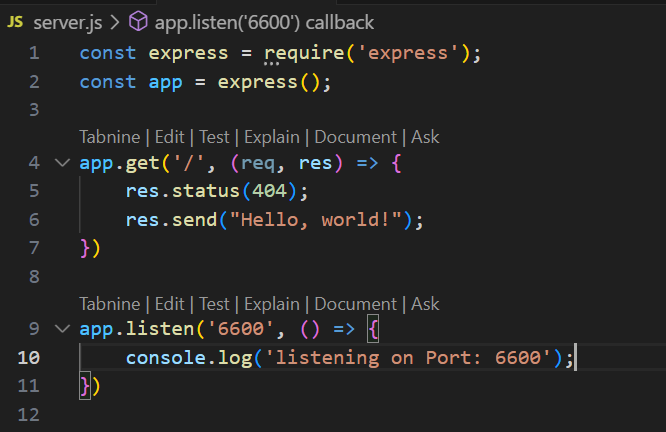Viewport: 666px width, 432px height.
Task: Click the const keyword on line 2
Action: tap(108, 82)
